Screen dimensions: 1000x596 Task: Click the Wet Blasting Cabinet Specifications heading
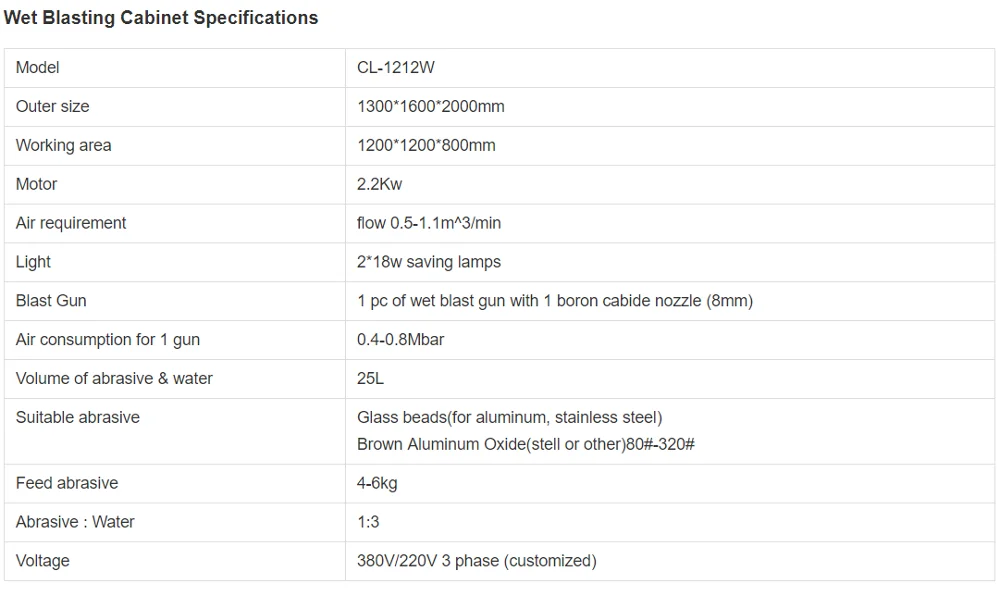pos(161,18)
